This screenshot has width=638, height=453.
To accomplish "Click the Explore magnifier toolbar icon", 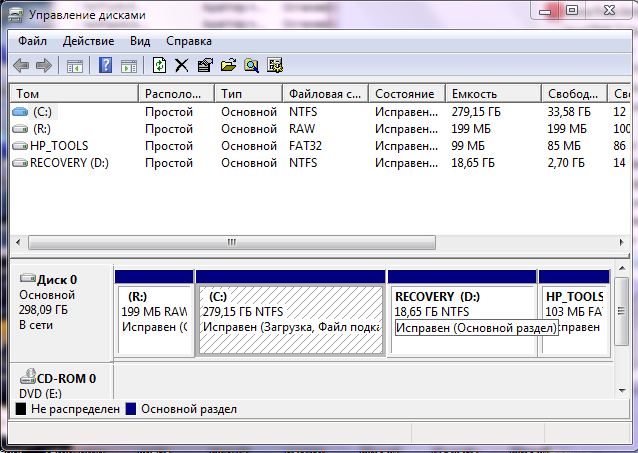I will point(251,65).
